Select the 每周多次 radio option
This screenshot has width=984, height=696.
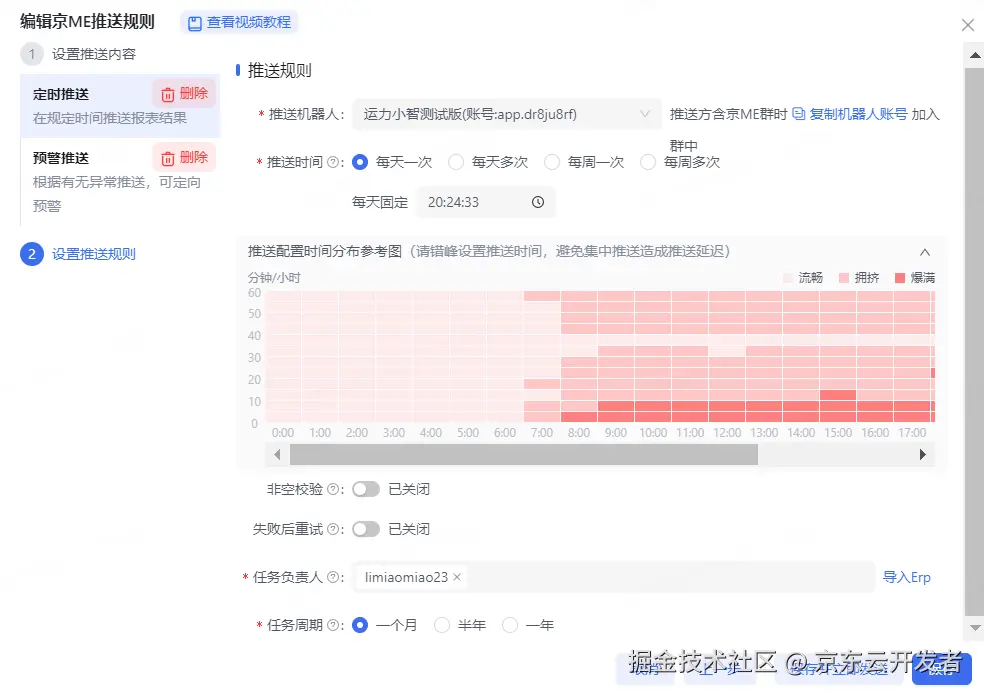tap(680, 163)
